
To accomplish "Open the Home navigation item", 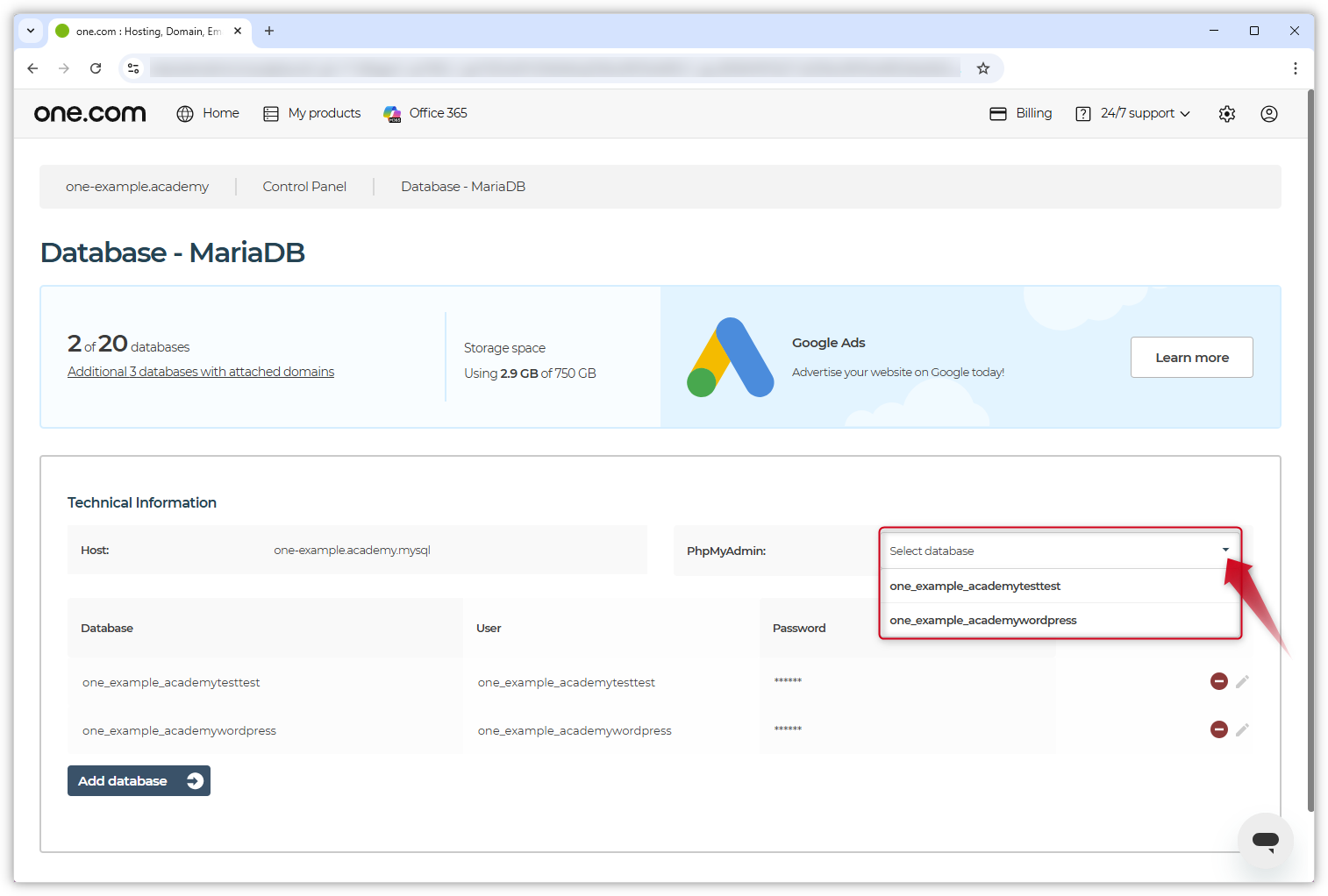I will 208,113.
